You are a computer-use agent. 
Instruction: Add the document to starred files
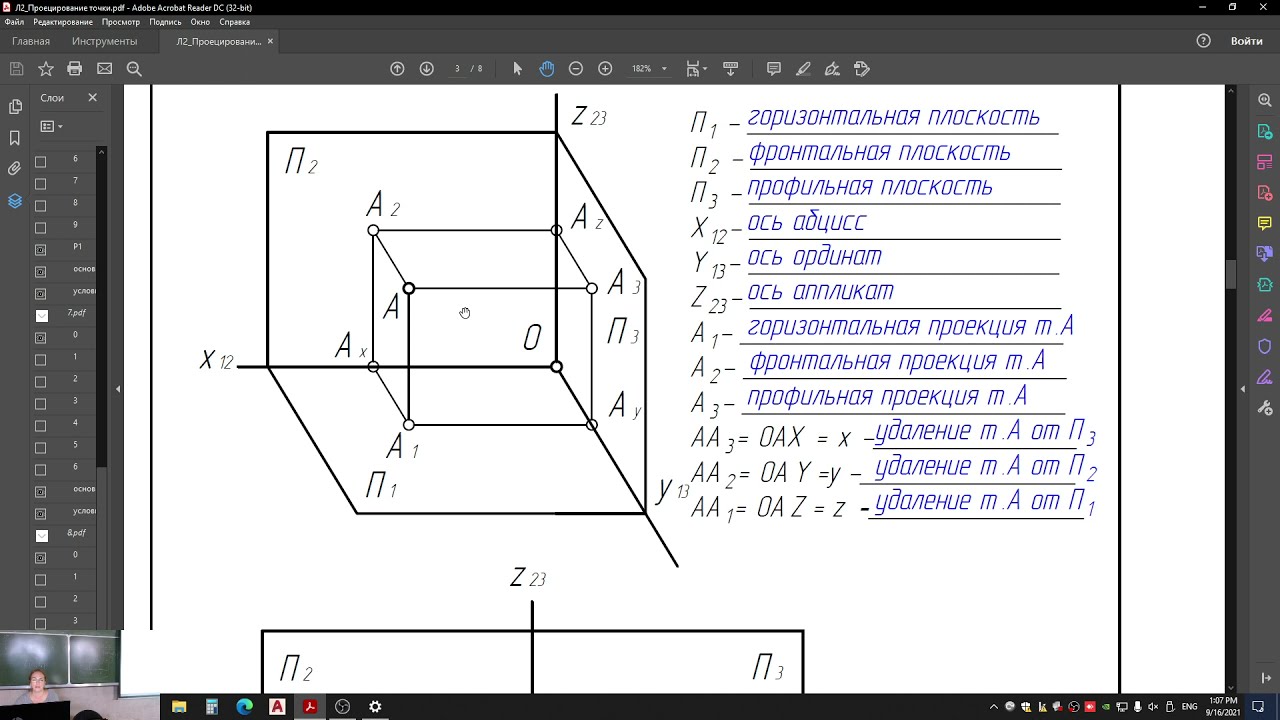pyautogui.click(x=45, y=69)
